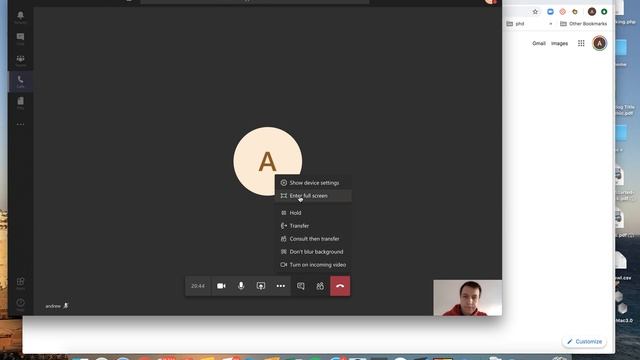This screenshot has width=640, height=360.
Task: Open the Apps store icon in sidebar
Action: 20,283
